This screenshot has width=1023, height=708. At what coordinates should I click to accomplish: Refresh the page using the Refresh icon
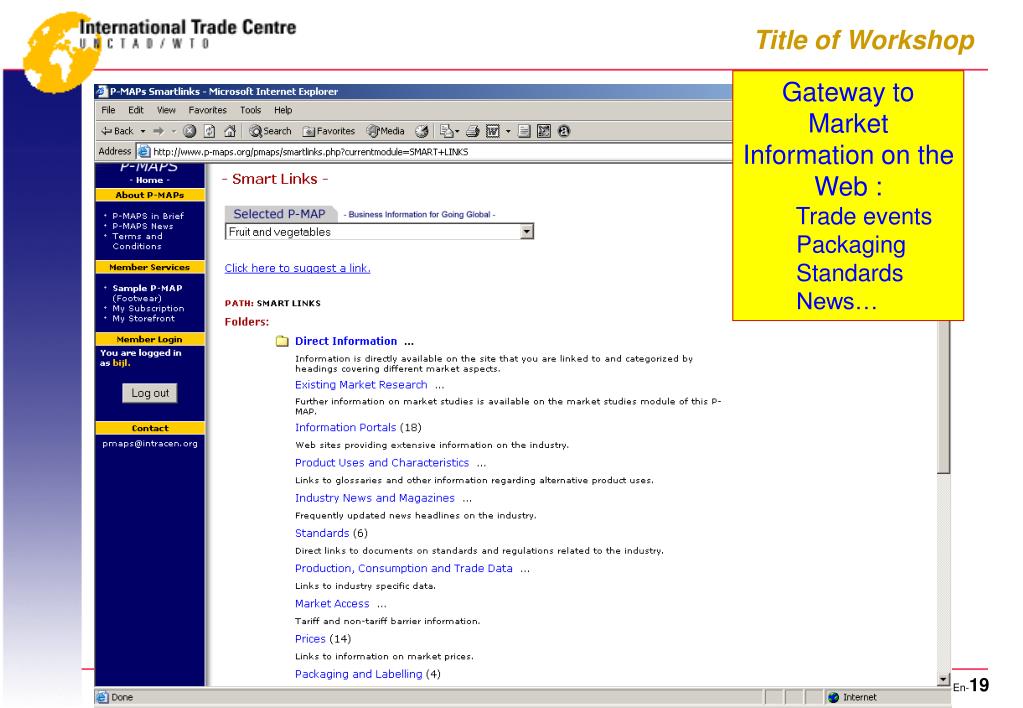209,131
